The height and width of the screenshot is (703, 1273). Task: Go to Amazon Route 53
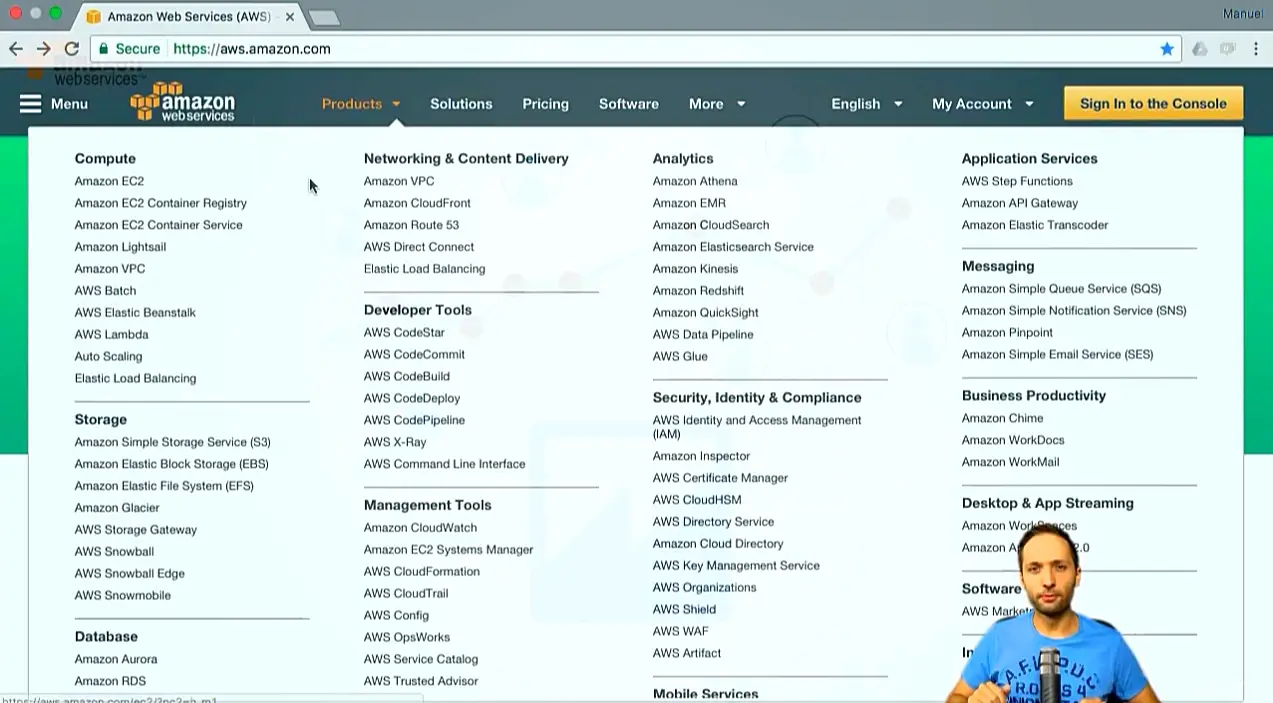[411, 225]
